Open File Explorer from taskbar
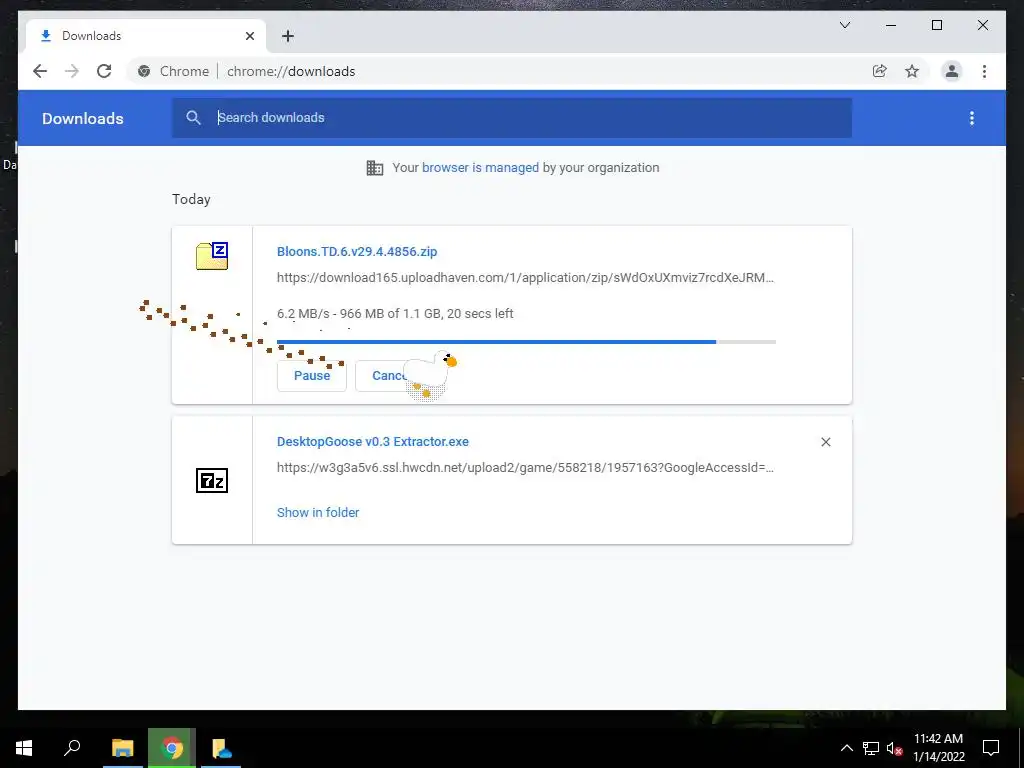Viewport: 1024px width, 768px height. click(122, 748)
